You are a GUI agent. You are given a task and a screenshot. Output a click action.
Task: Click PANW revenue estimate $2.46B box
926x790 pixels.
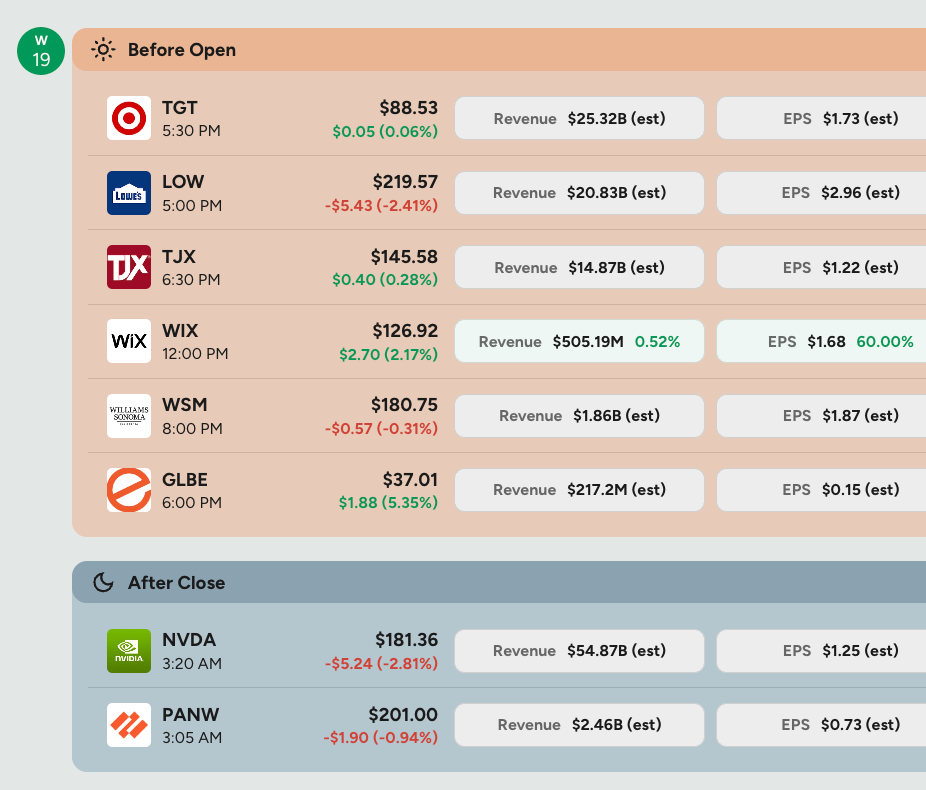(579, 724)
